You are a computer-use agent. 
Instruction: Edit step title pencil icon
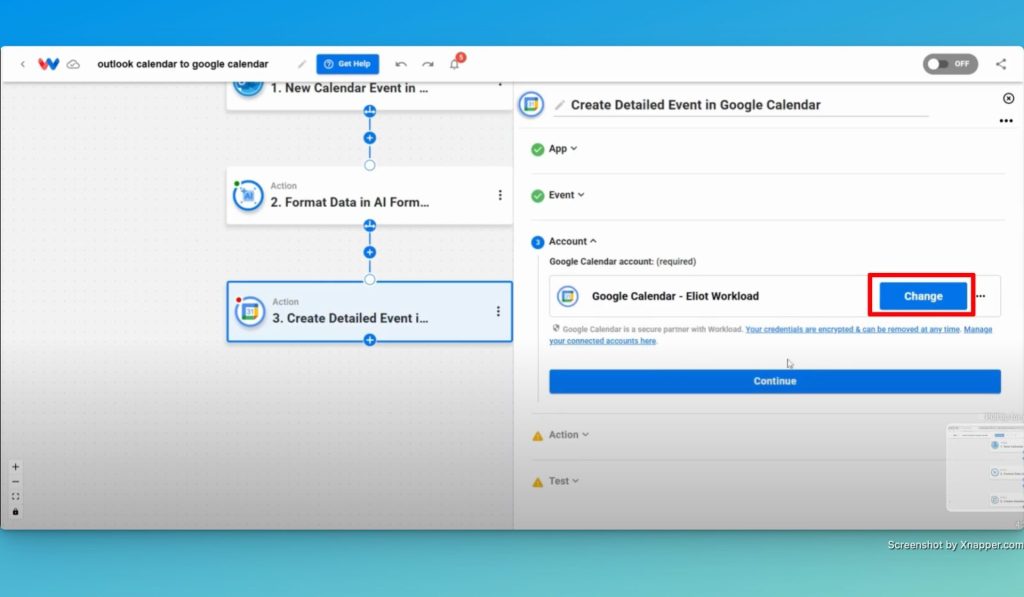click(x=560, y=105)
